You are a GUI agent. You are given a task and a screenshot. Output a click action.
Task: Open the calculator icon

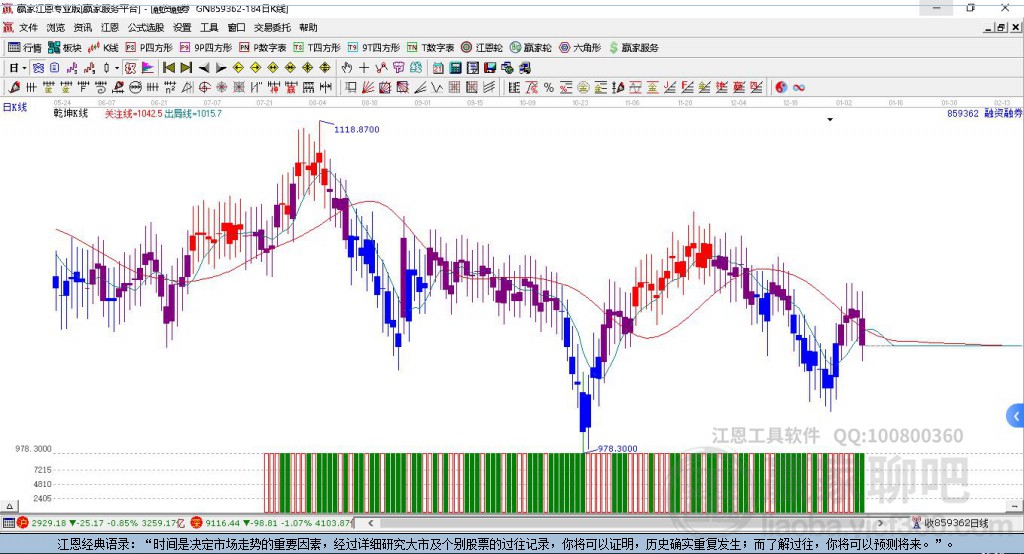(x=455, y=67)
